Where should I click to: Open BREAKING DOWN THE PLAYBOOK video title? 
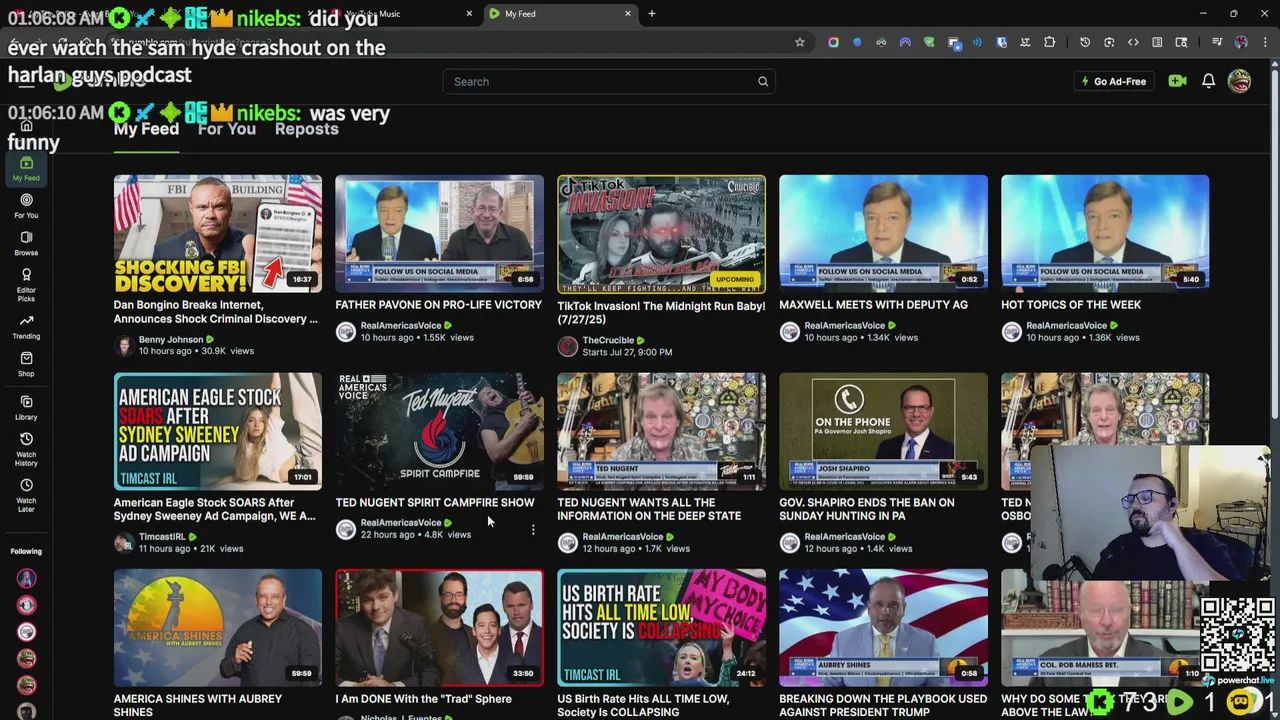[x=883, y=705]
